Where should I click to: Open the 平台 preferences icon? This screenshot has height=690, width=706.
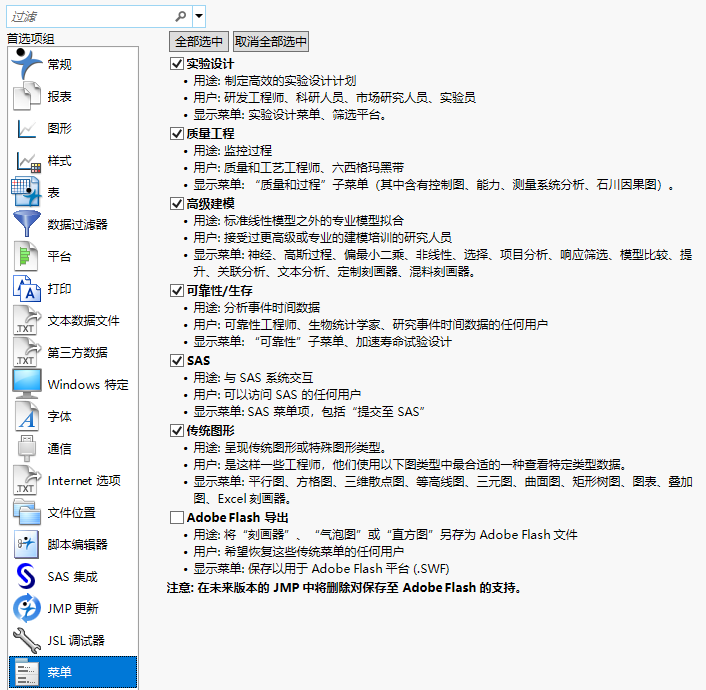point(26,256)
